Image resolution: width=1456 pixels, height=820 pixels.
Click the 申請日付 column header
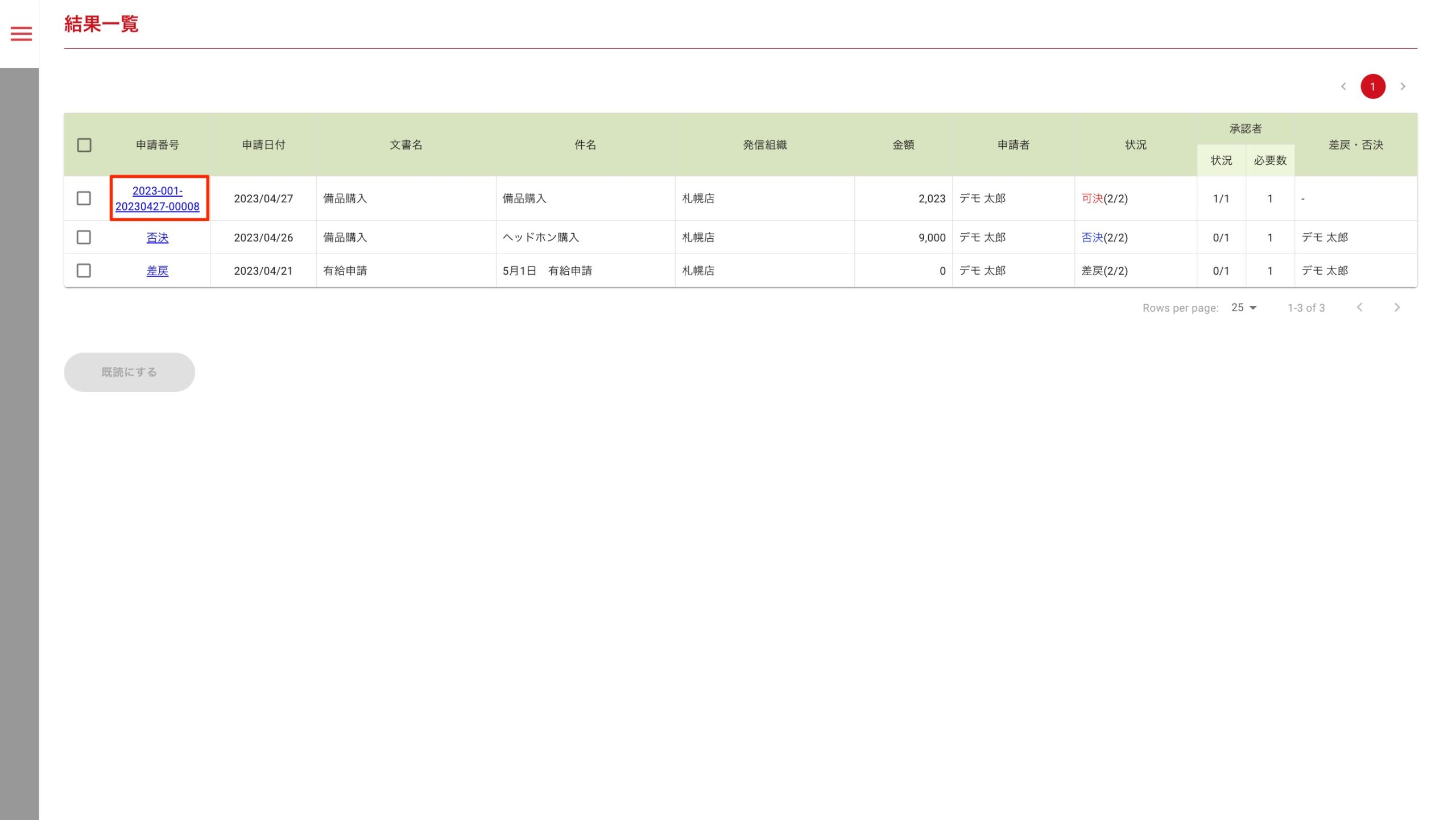(263, 145)
